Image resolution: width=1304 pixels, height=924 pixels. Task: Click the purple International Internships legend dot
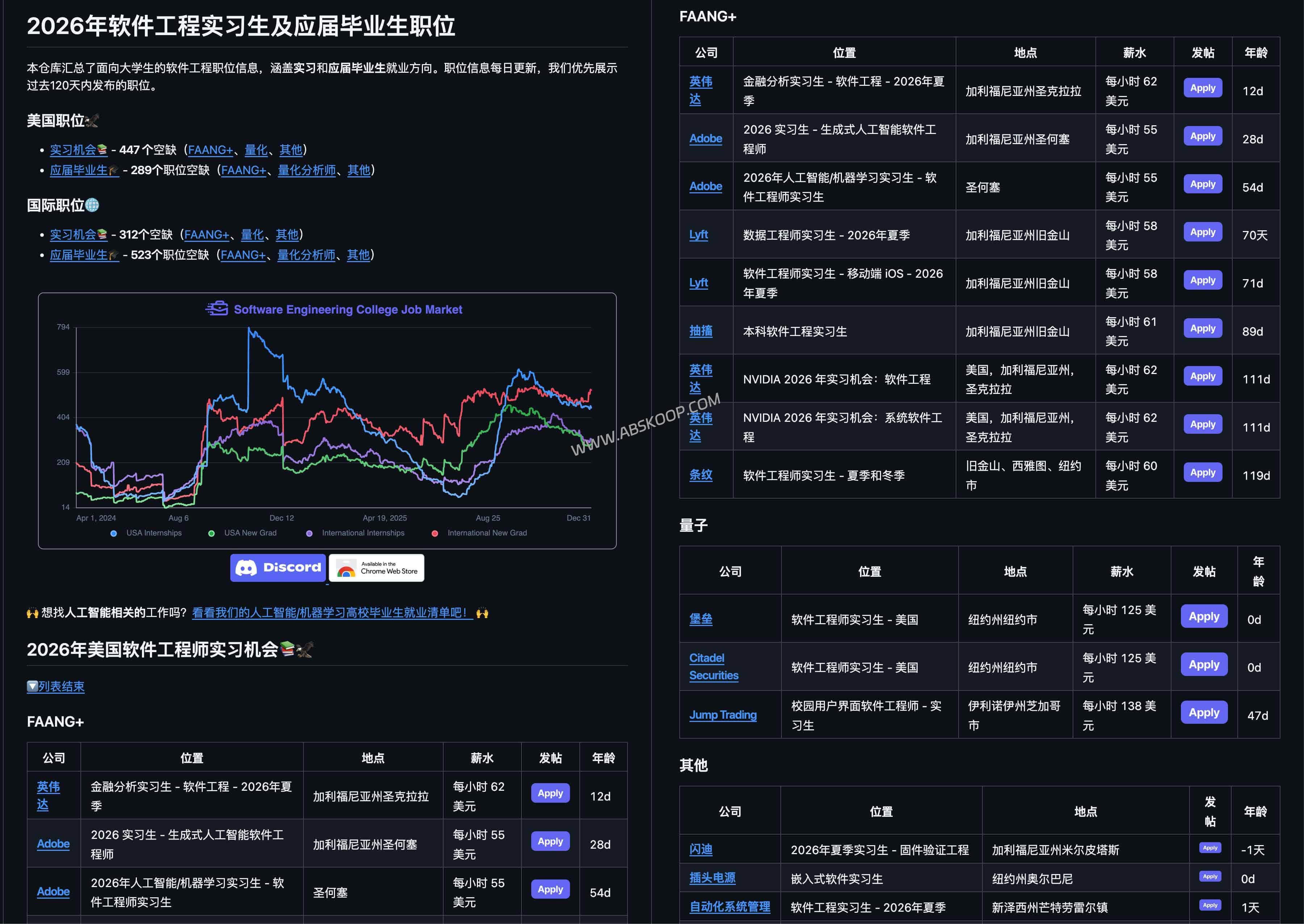pos(310,533)
